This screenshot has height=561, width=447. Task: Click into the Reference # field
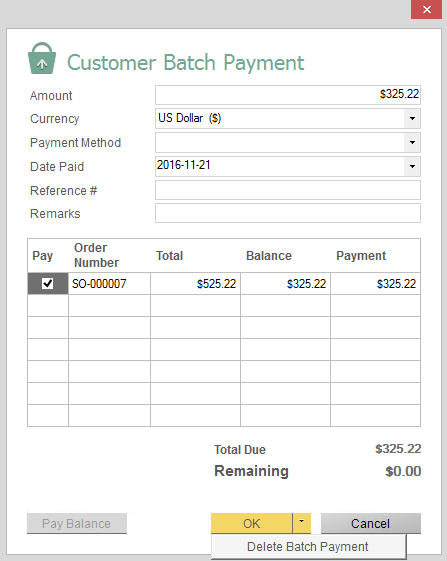coord(288,190)
